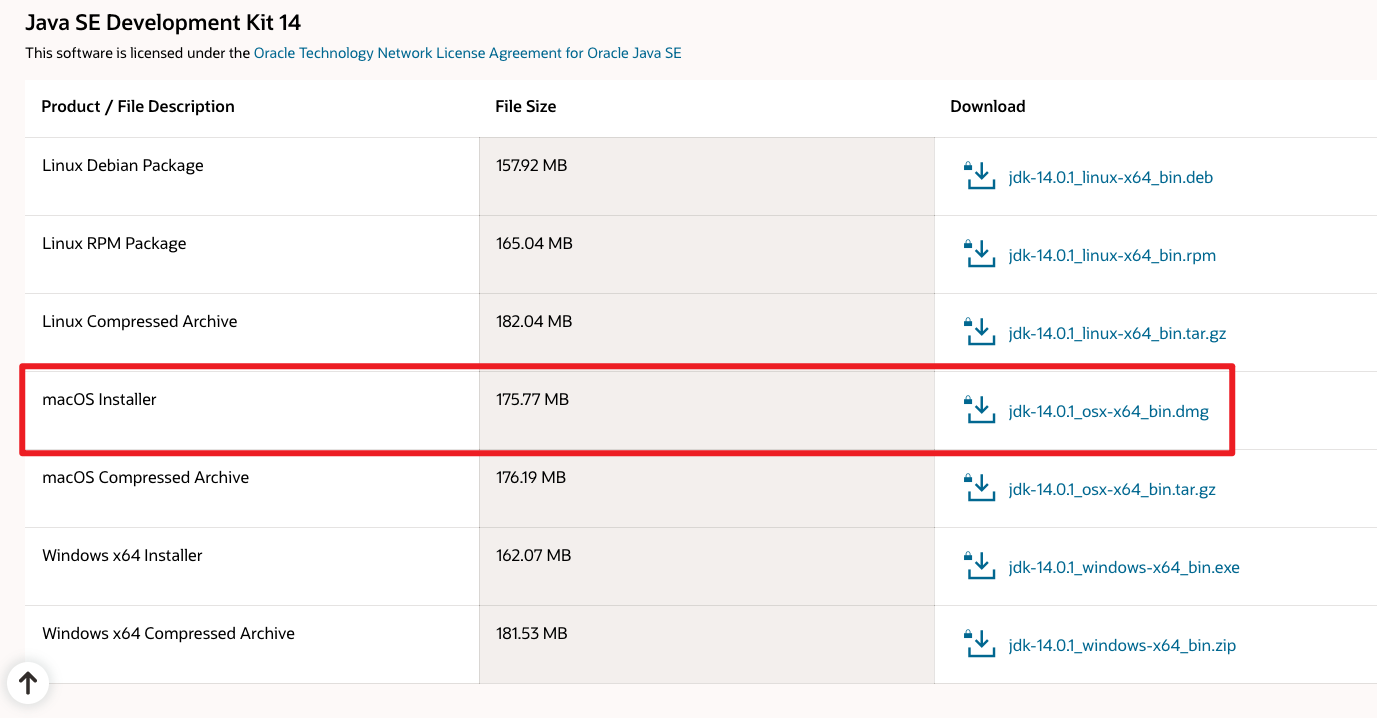Click the scroll-to-top arrow button
The image size is (1377, 718).
[28, 683]
